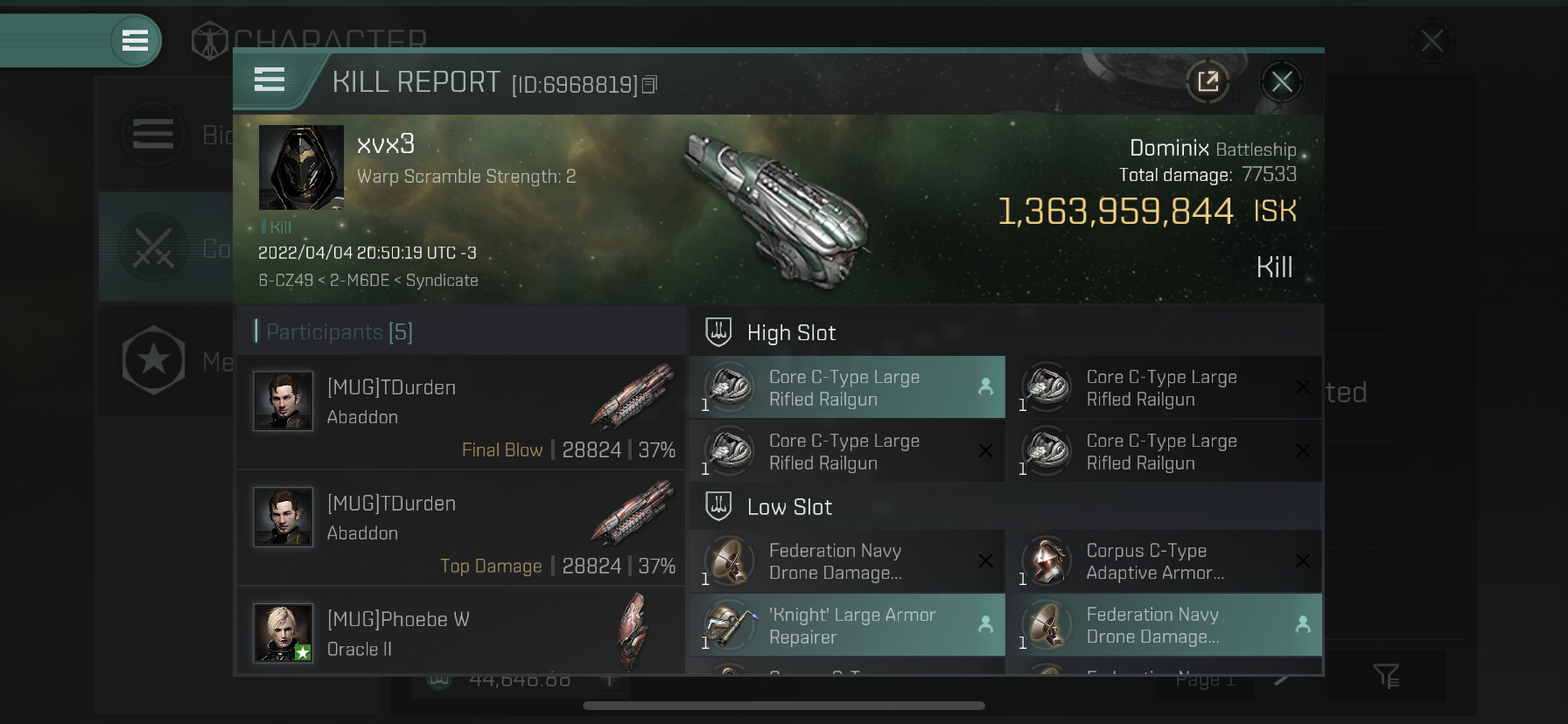The height and width of the screenshot is (724, 1568).
Task: Click the share kill report icon
Action: tap(1207, 82)
